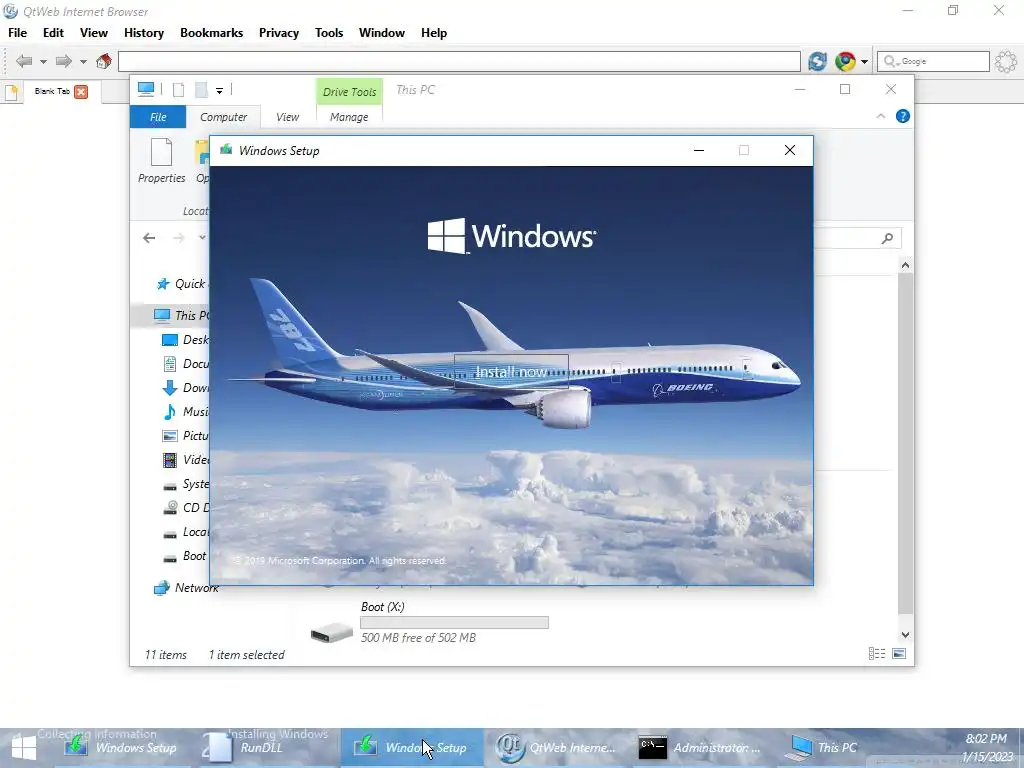Select This PC in Explorer tree
1024x768 pixels.
[x=182, y=315]
